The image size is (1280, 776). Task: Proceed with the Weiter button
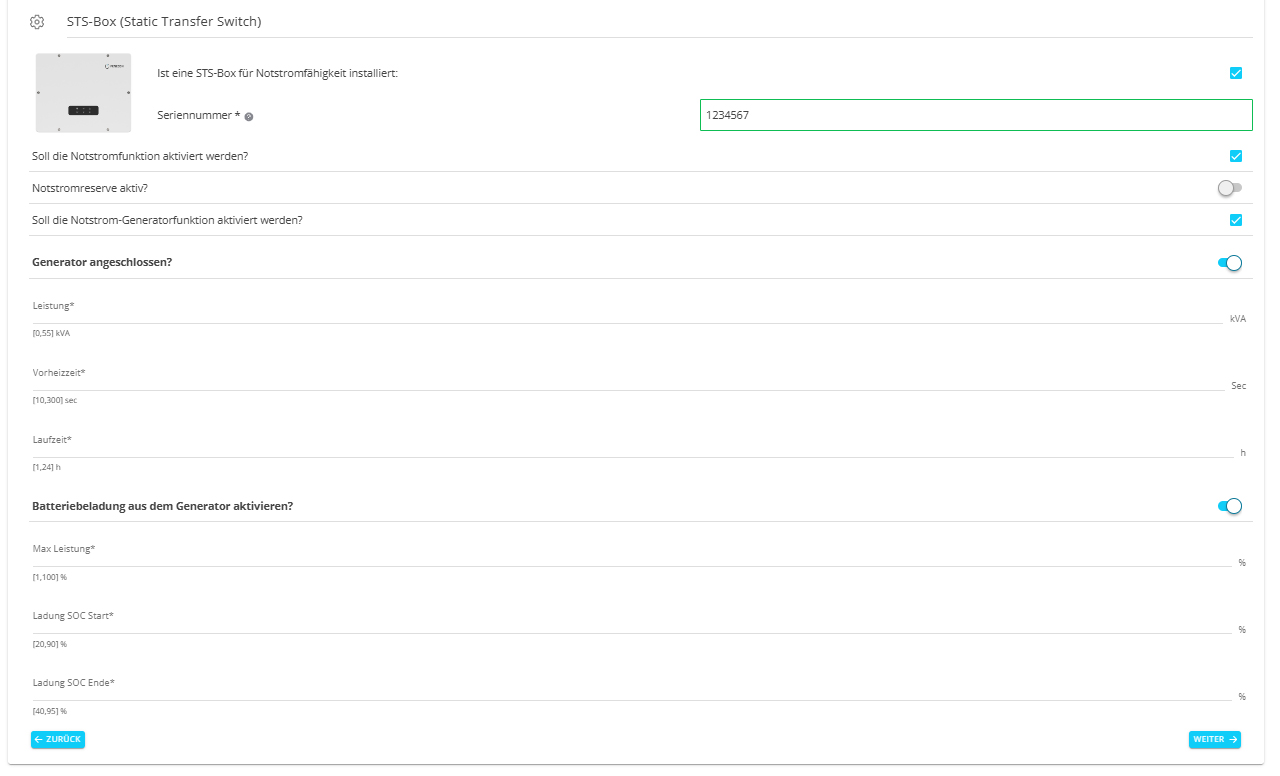(1214, 739)
